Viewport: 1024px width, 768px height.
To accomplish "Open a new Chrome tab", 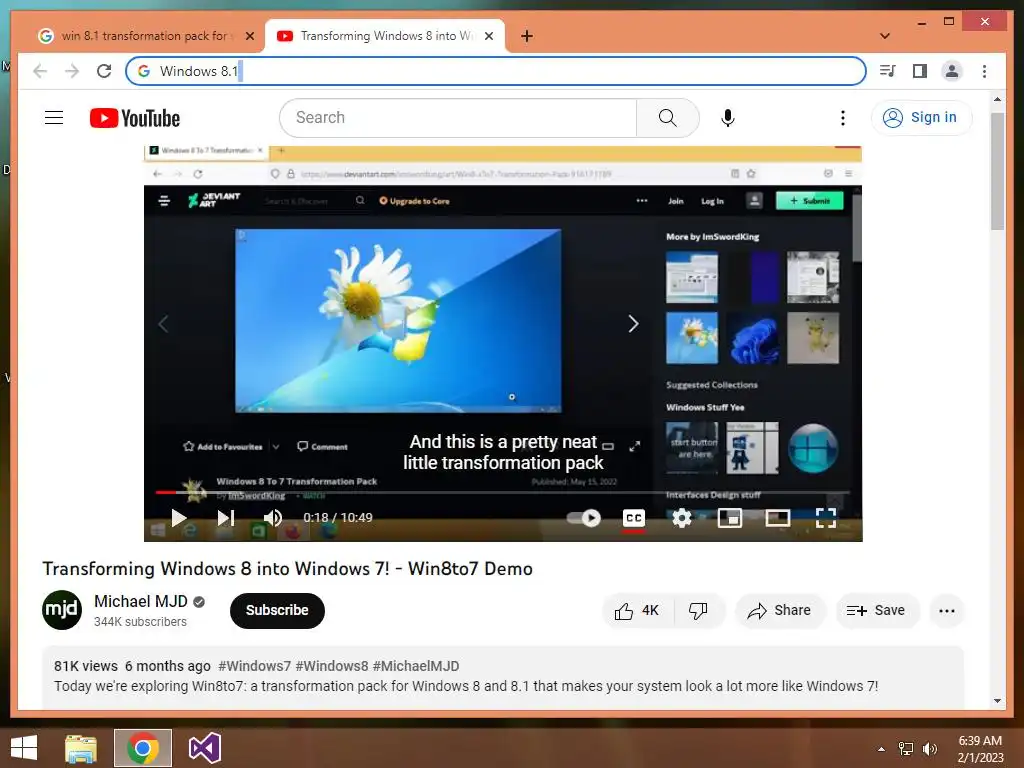I will [527, 37].
